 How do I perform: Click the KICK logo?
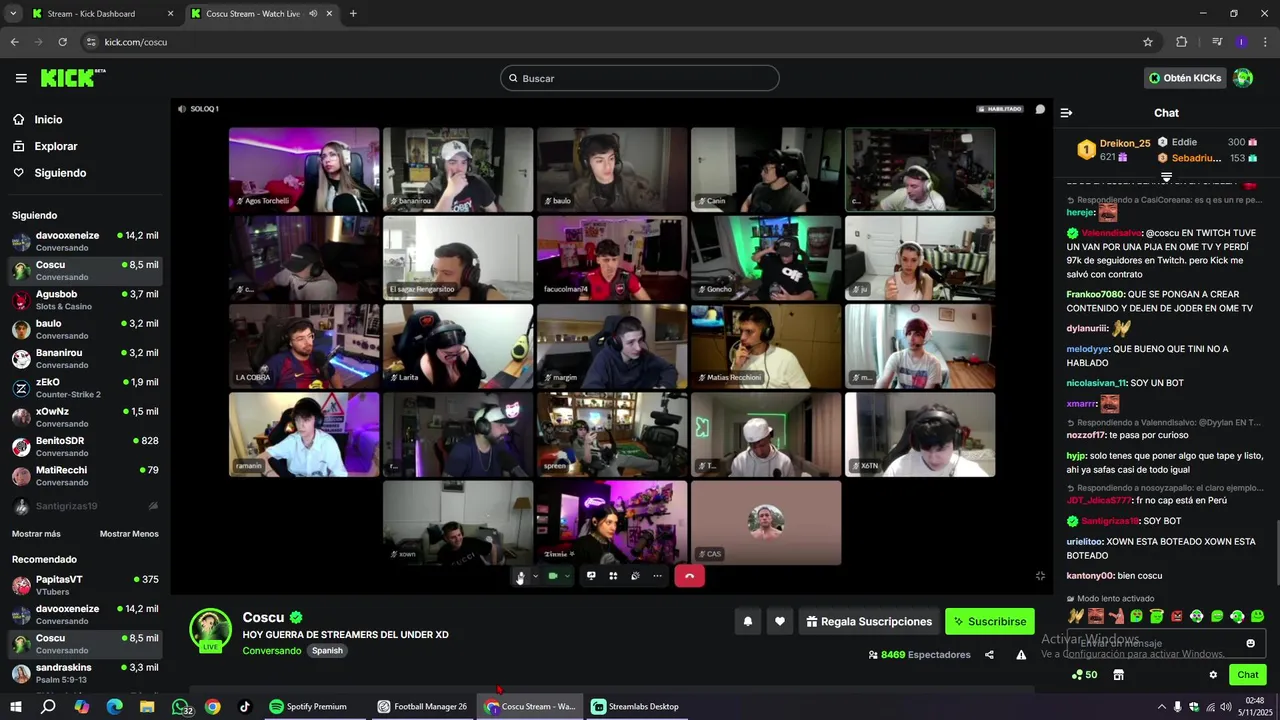click(73, 78)
